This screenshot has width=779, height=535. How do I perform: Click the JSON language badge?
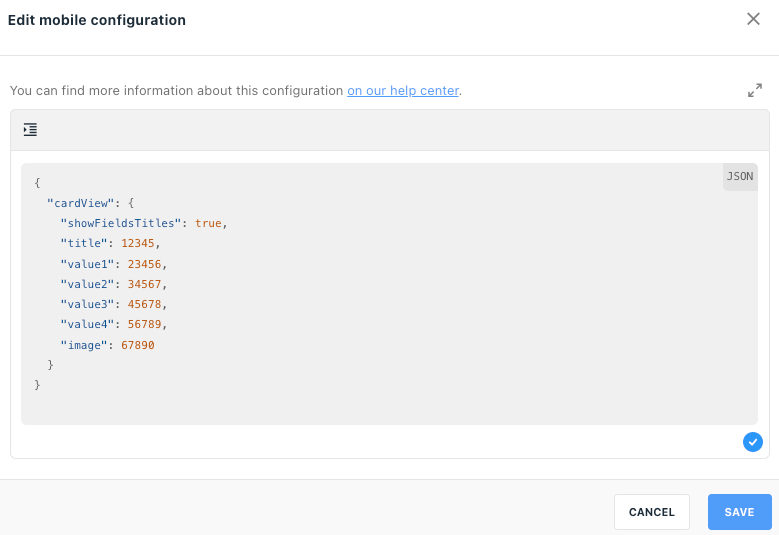740,176
